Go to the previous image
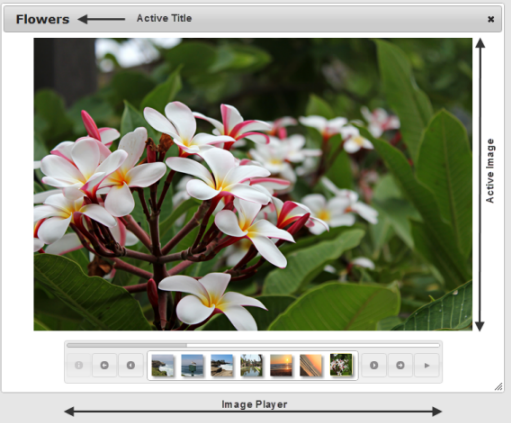The width and height of the screenshot is (511, 423). 131,365
